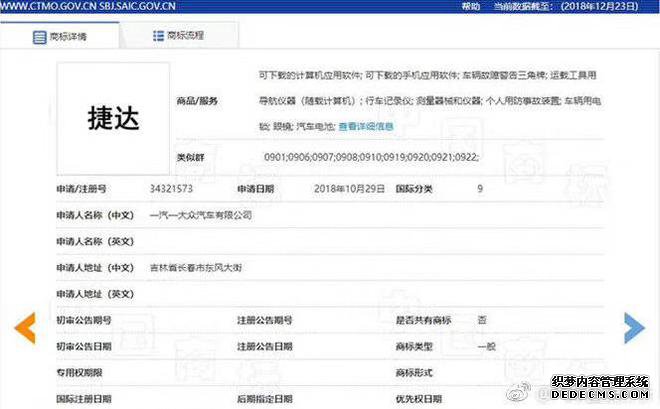Click the 申请/注册号 label
This screenshot has width=660, height=409.
pyautogui.click(x=81, y=189)
